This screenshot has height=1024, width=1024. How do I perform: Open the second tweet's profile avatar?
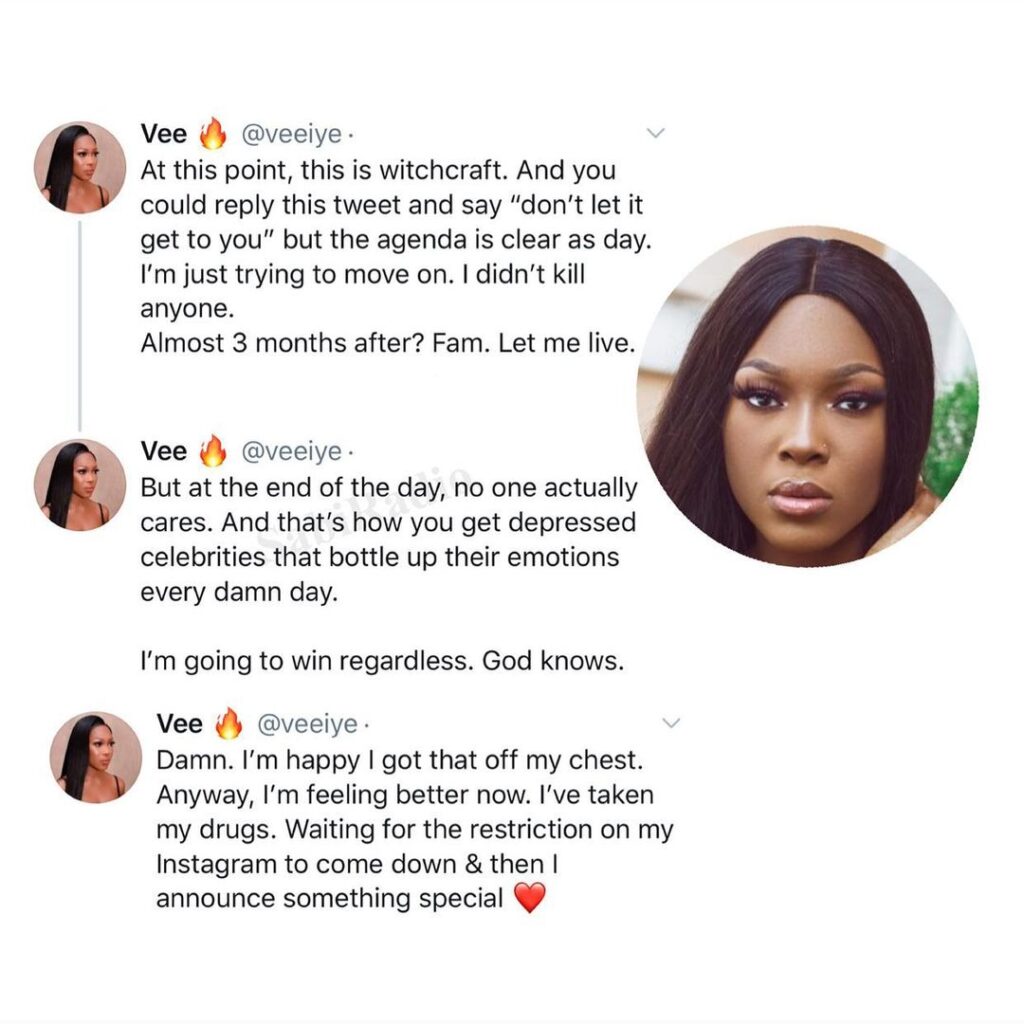tap(80, 485)
